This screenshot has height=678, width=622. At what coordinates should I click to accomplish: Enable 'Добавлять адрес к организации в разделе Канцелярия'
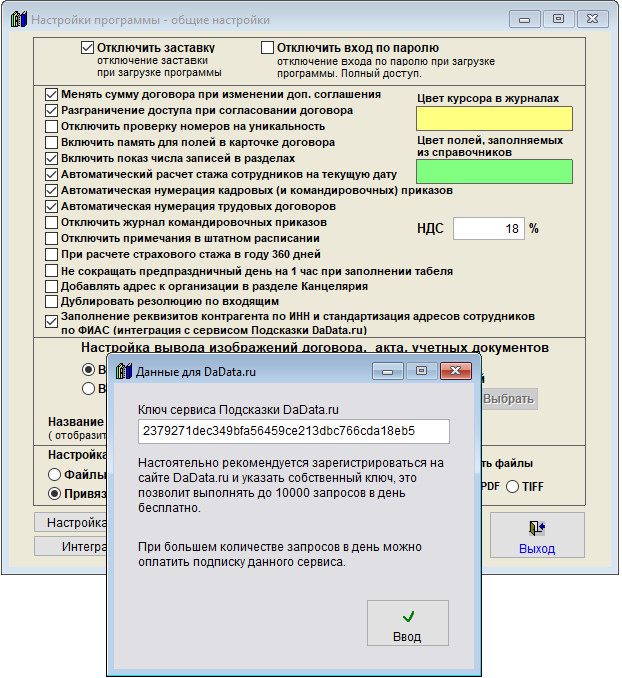pos(51,286)
